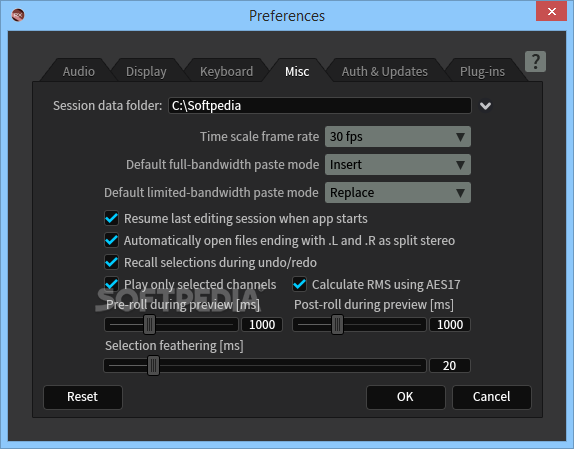574x449 pixels.
Task: Click the Session data folder path field
Action: point(320,106)
